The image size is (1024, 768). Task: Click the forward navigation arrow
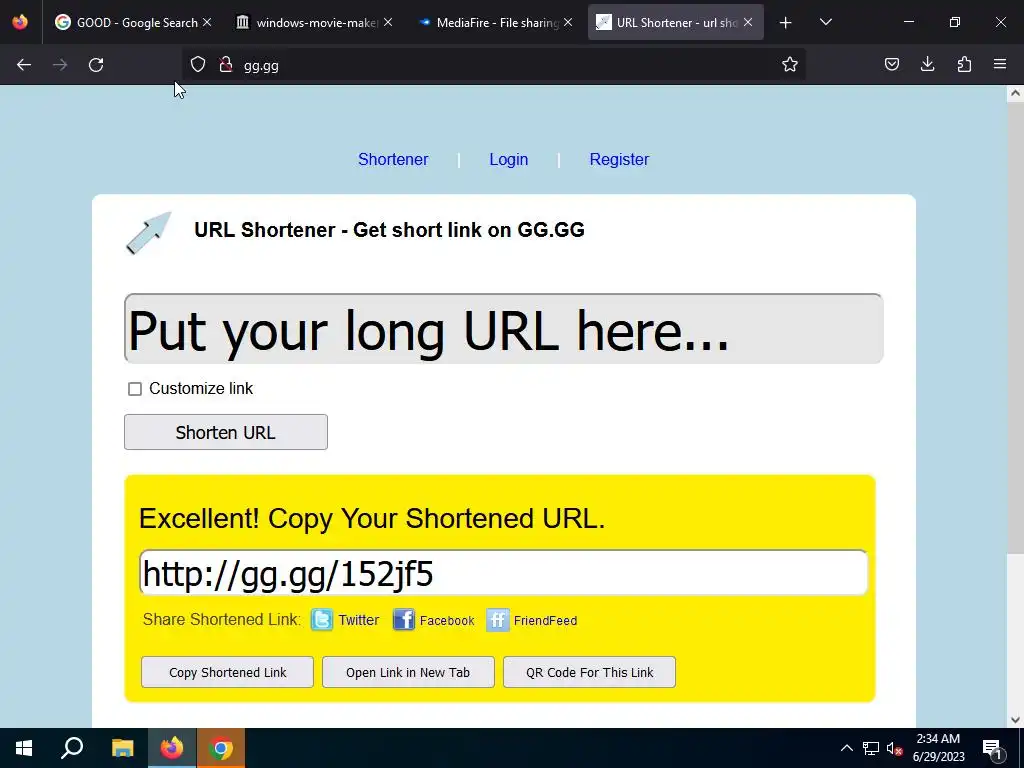pyautogui.click(x=60, y=65)
